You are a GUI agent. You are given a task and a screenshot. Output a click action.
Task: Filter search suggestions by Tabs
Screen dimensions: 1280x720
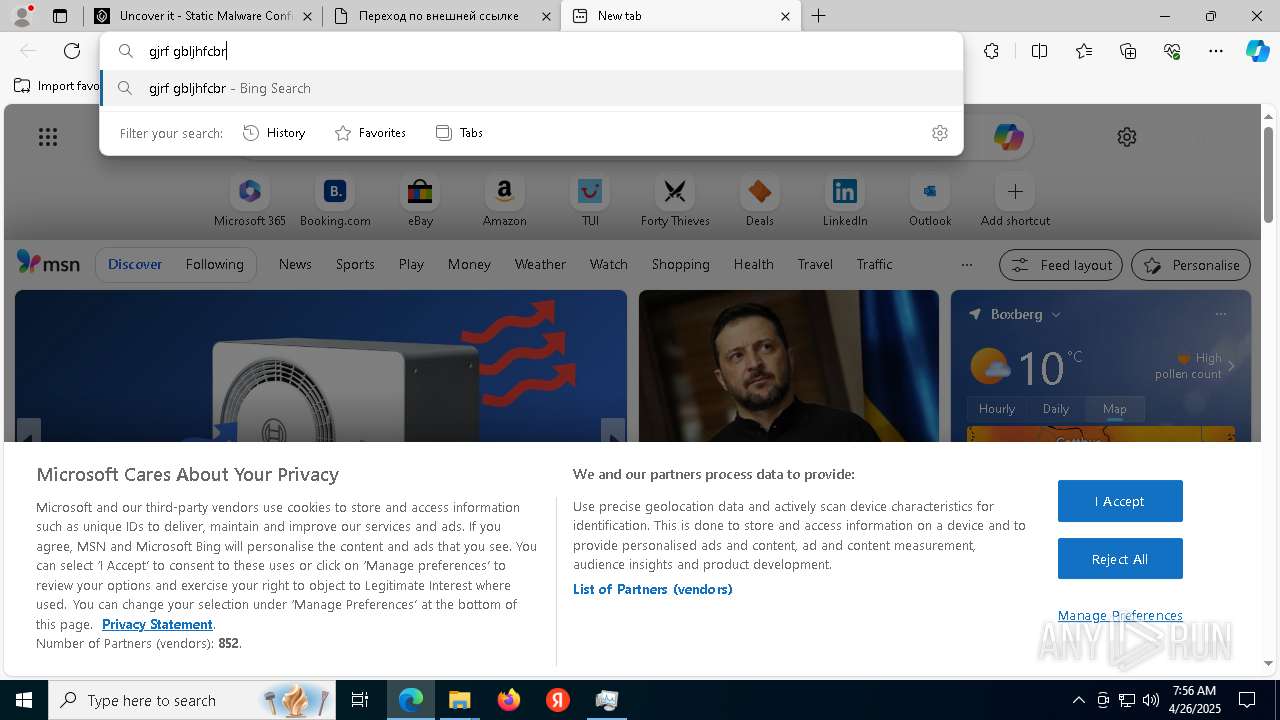(459, 133)
